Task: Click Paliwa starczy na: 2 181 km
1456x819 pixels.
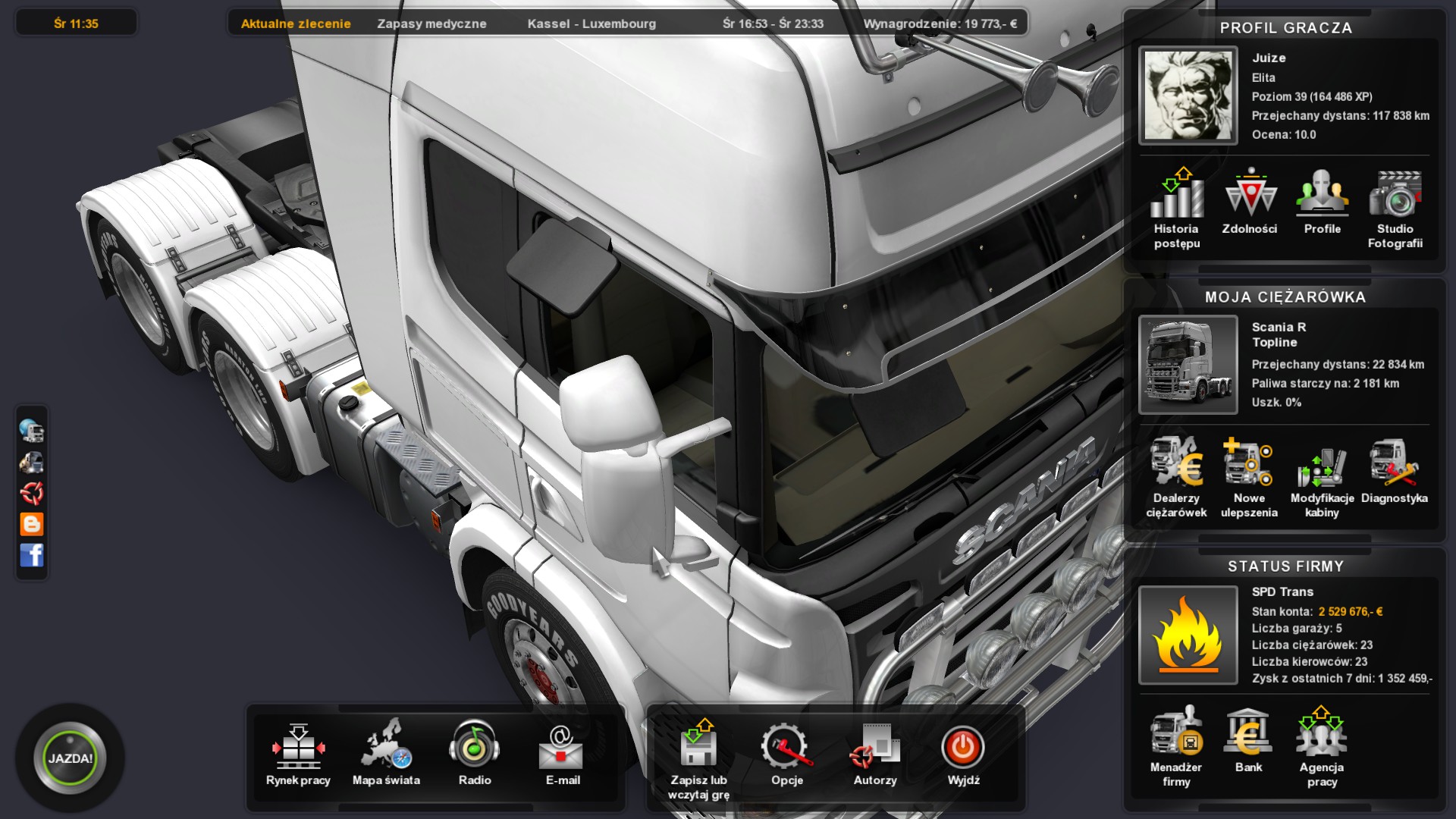Action: 1326,383
